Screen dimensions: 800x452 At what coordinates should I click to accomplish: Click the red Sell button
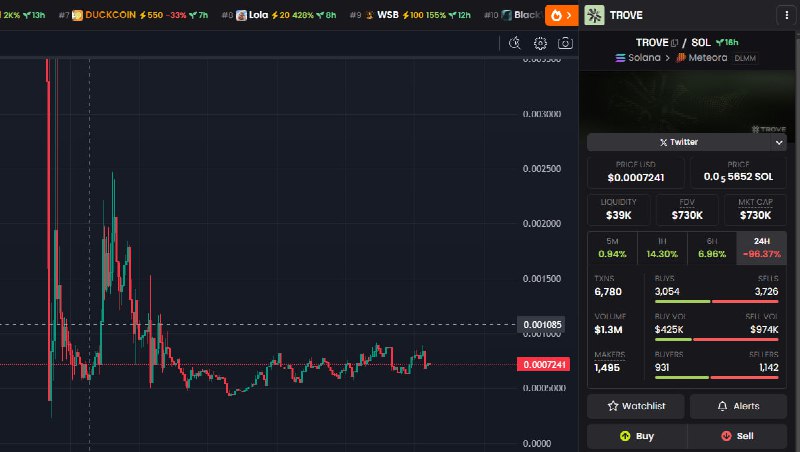[x=737, y=436]
